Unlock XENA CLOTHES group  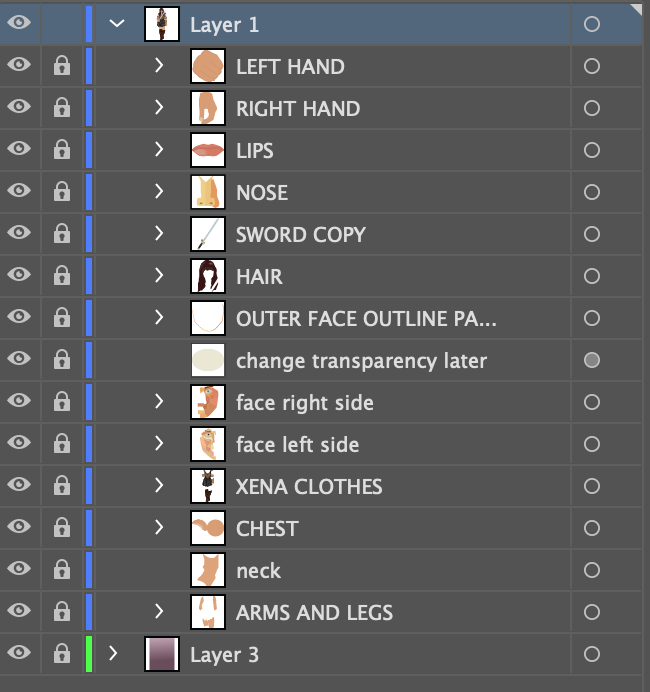(62, 485)
